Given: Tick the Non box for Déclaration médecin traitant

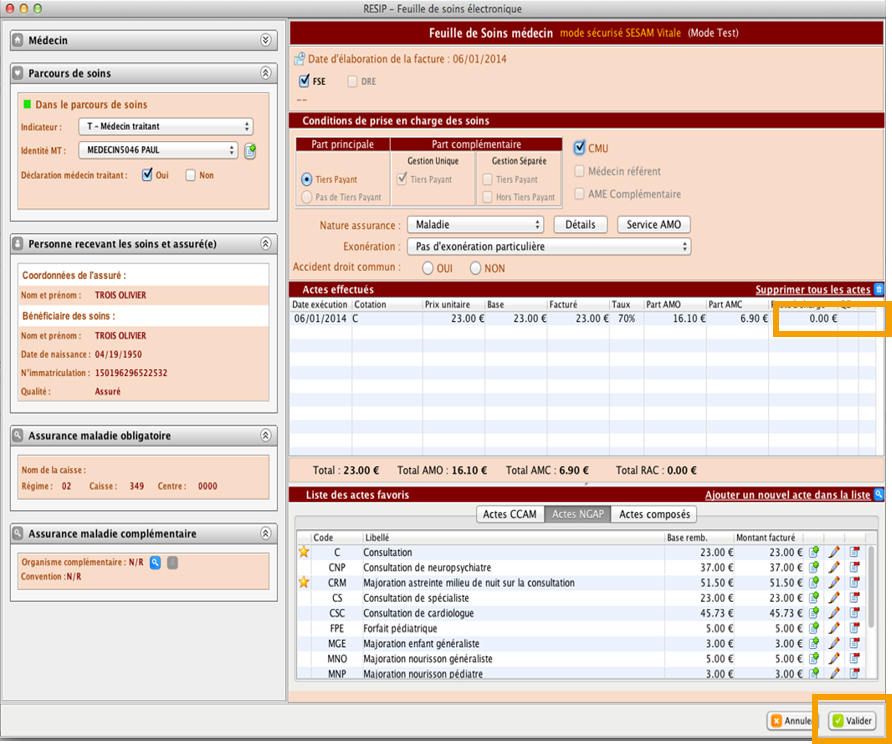Looking at the screenshot, I should point(191,175).
